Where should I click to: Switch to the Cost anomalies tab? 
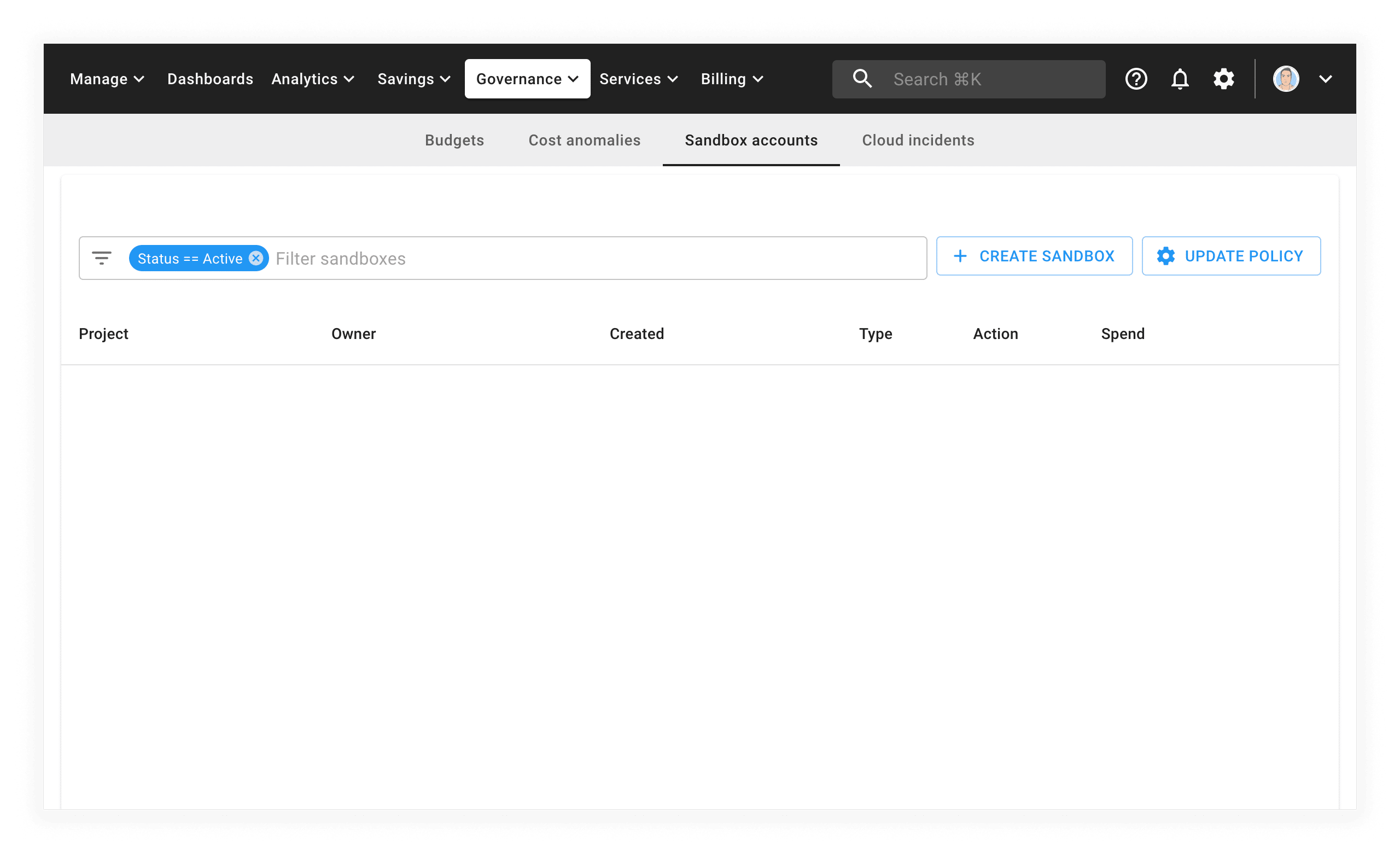584,141
